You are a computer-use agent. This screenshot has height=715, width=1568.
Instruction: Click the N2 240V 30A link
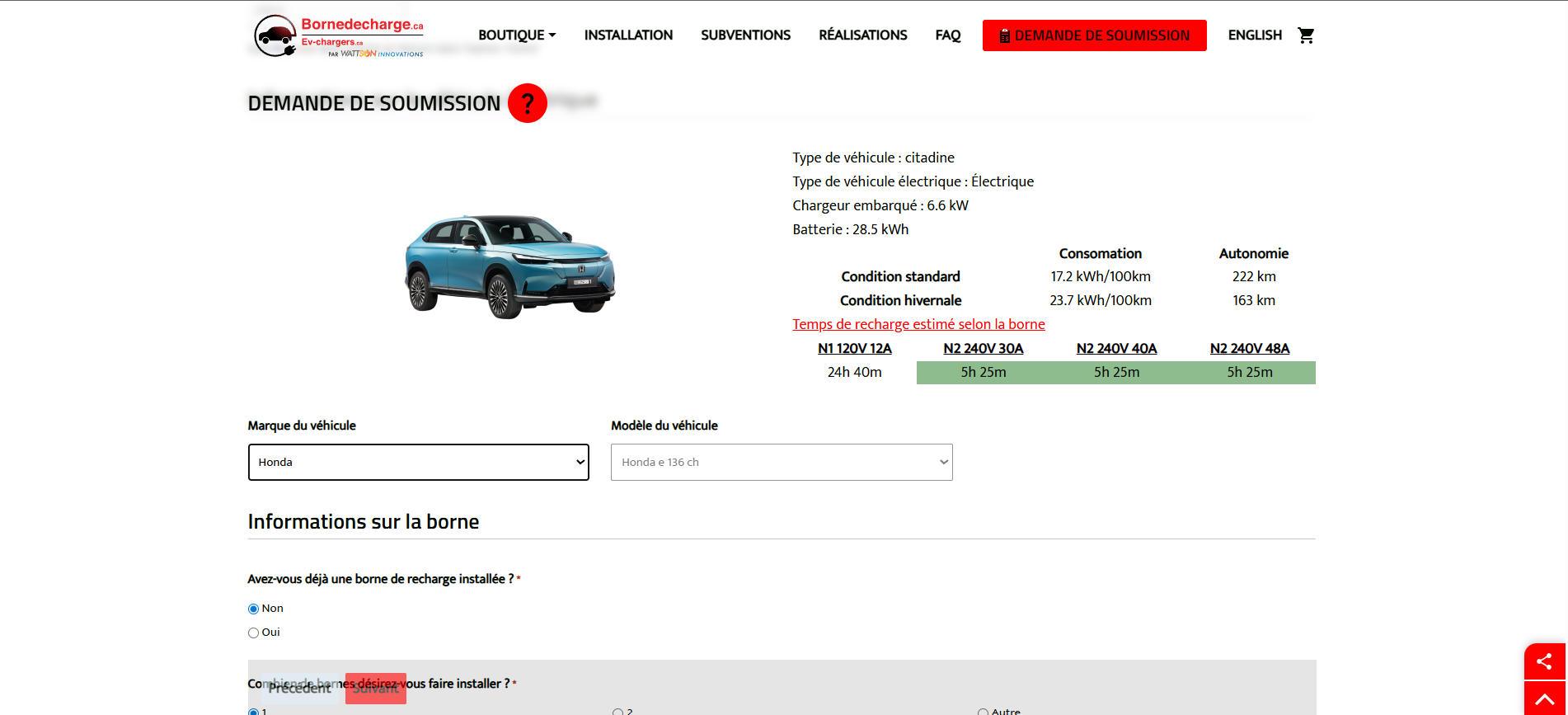[x=983, y=348]
